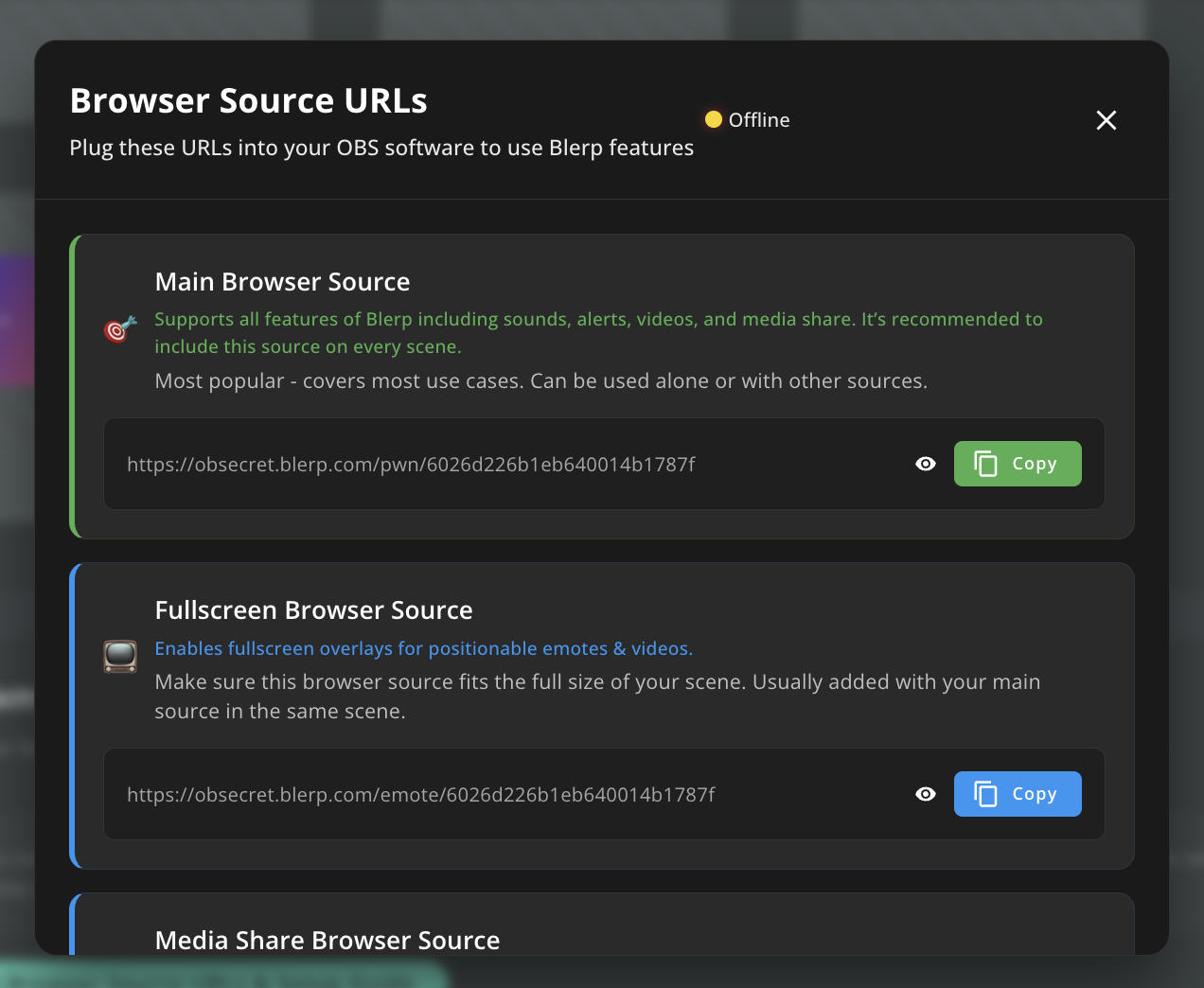Click the 'Most popular - covers most use cases' description
The image size is (1204, 988).
tap(540, 381)
